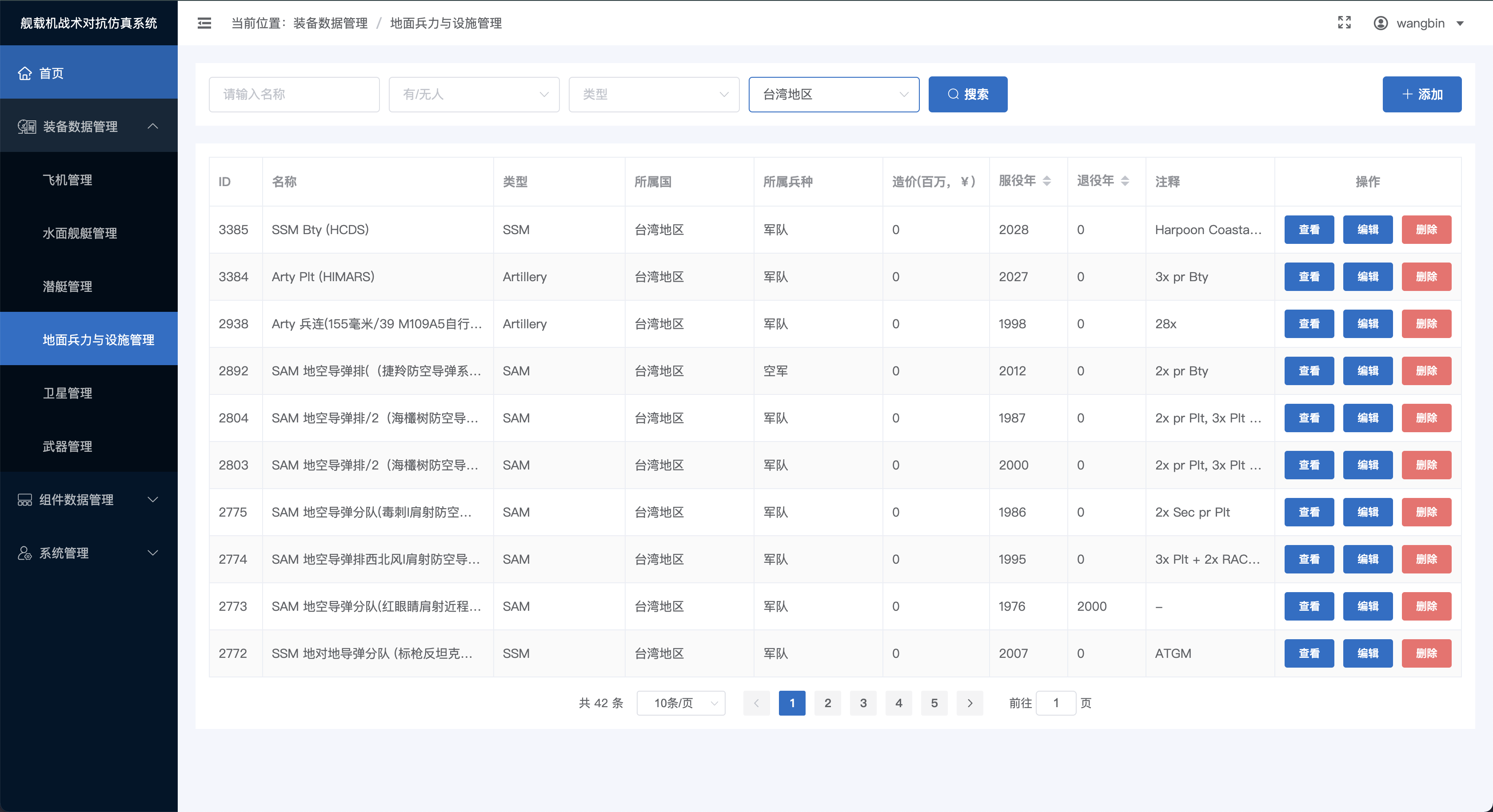
Task: Click the user avatar icon
Action: (1381, 23)
